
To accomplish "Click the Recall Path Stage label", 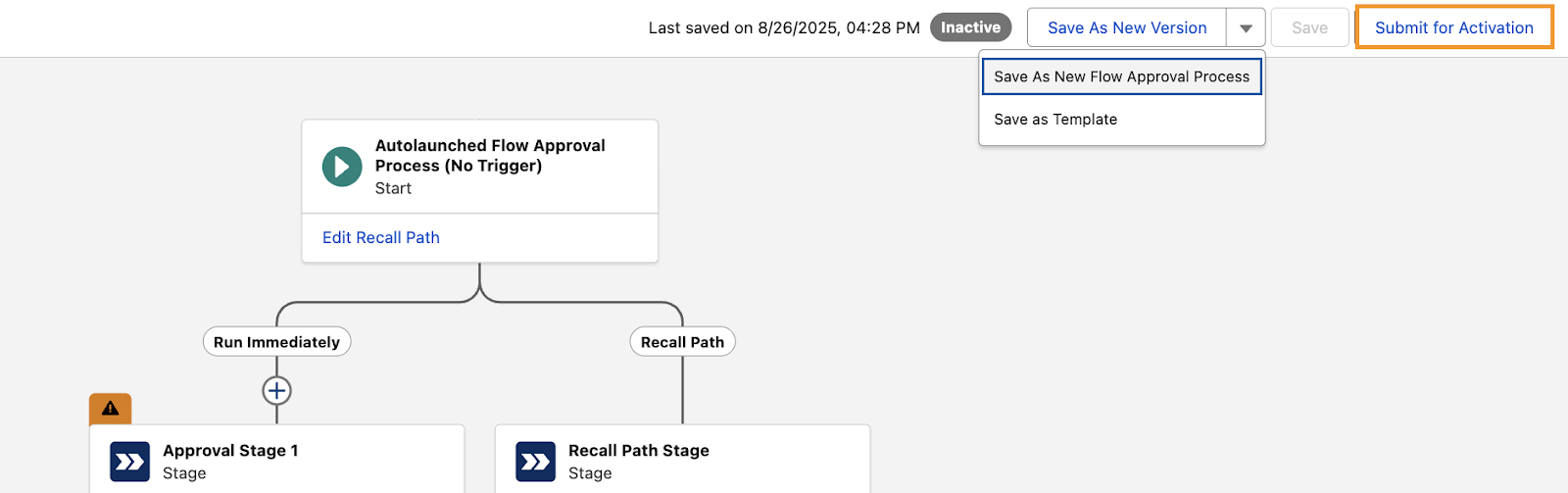I will click(638, 451).
